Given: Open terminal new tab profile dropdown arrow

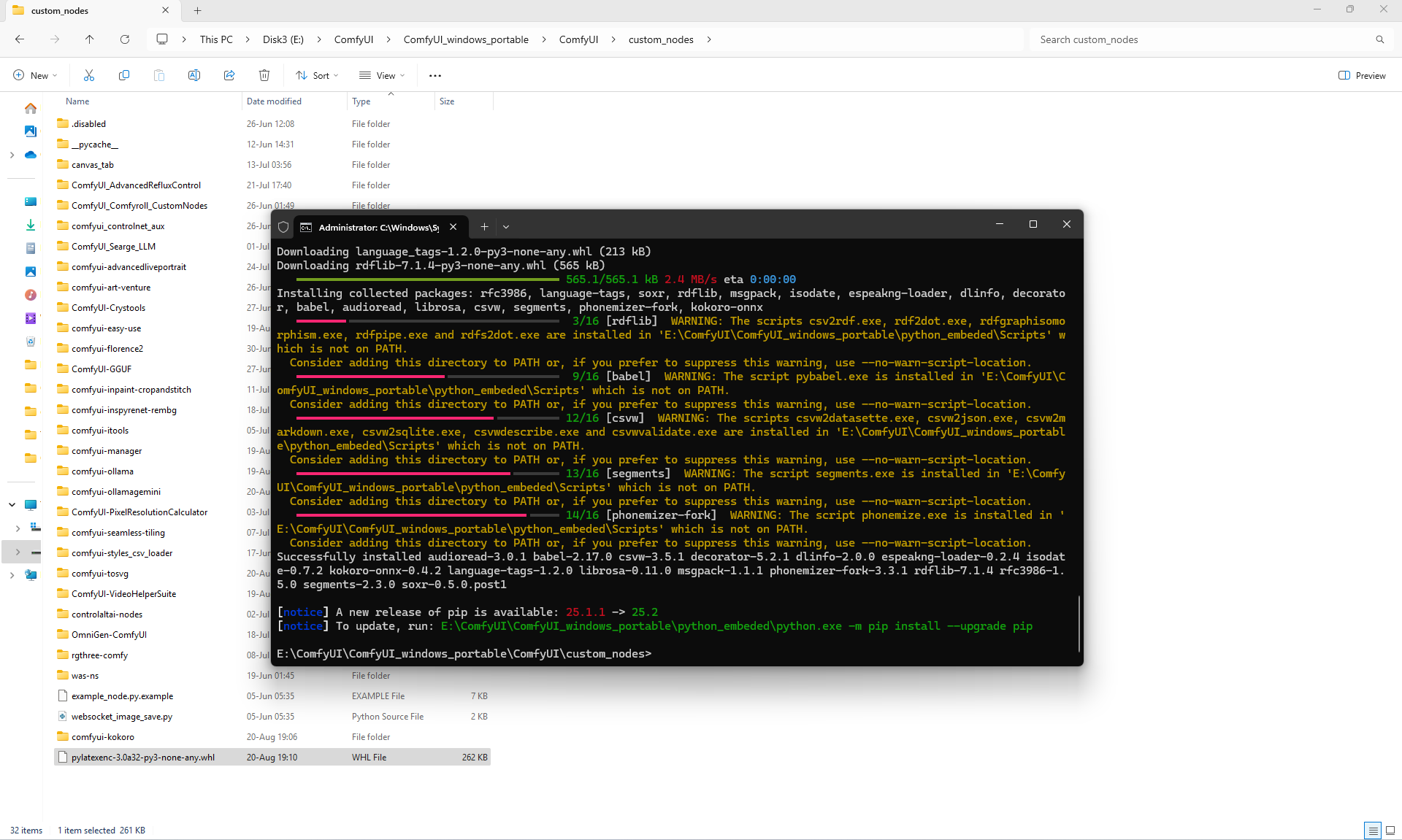Looking at the screenshot, I should [506, 227].
